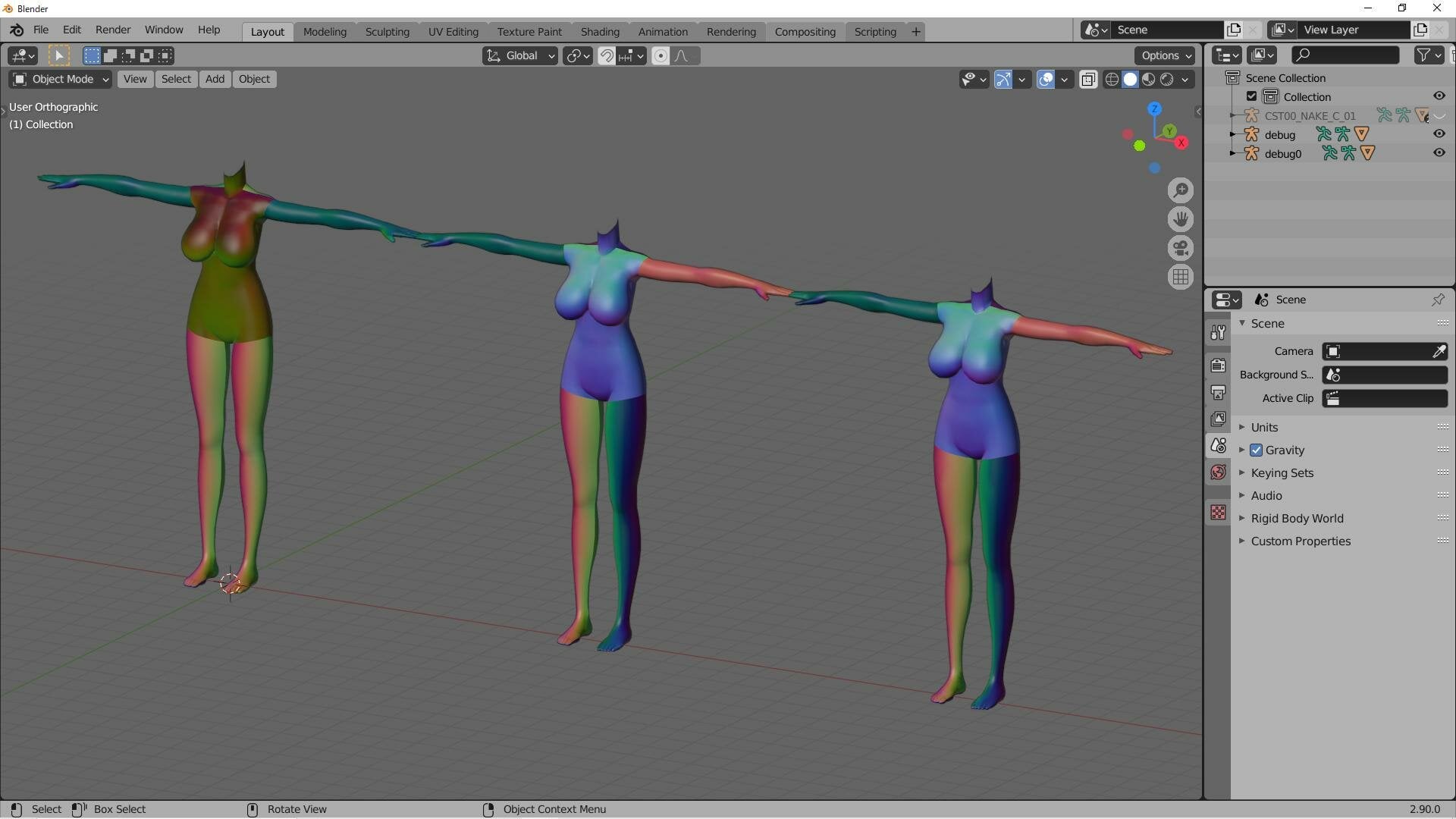Choose the Subtract selection mode icon
Screen dimensions: 1456x819
click(128, 55)
